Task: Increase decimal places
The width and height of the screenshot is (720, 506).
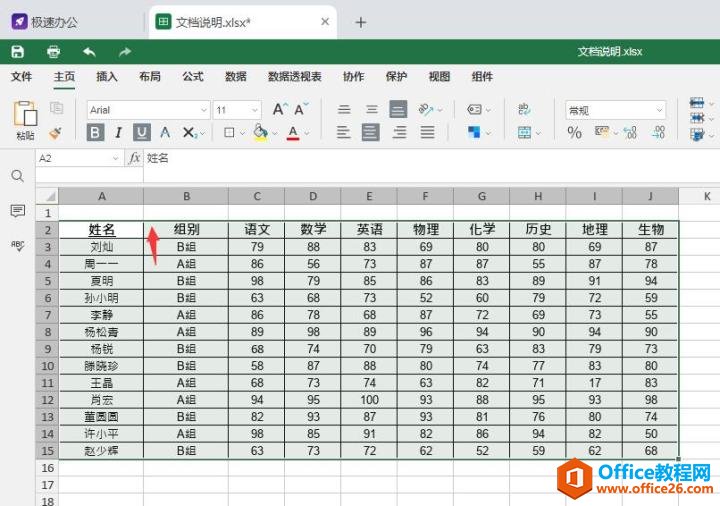Action: pyautogui.click(x=630, y=133)
